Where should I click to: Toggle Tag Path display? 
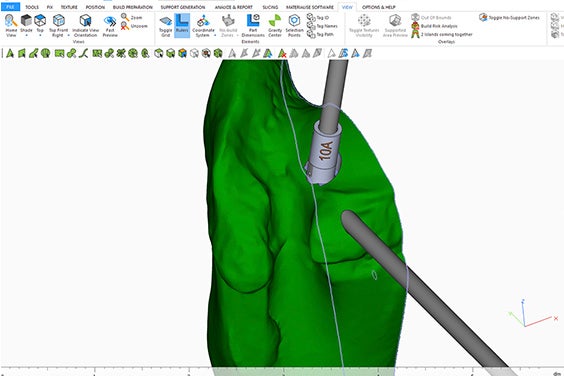click(x=320, y=34)
